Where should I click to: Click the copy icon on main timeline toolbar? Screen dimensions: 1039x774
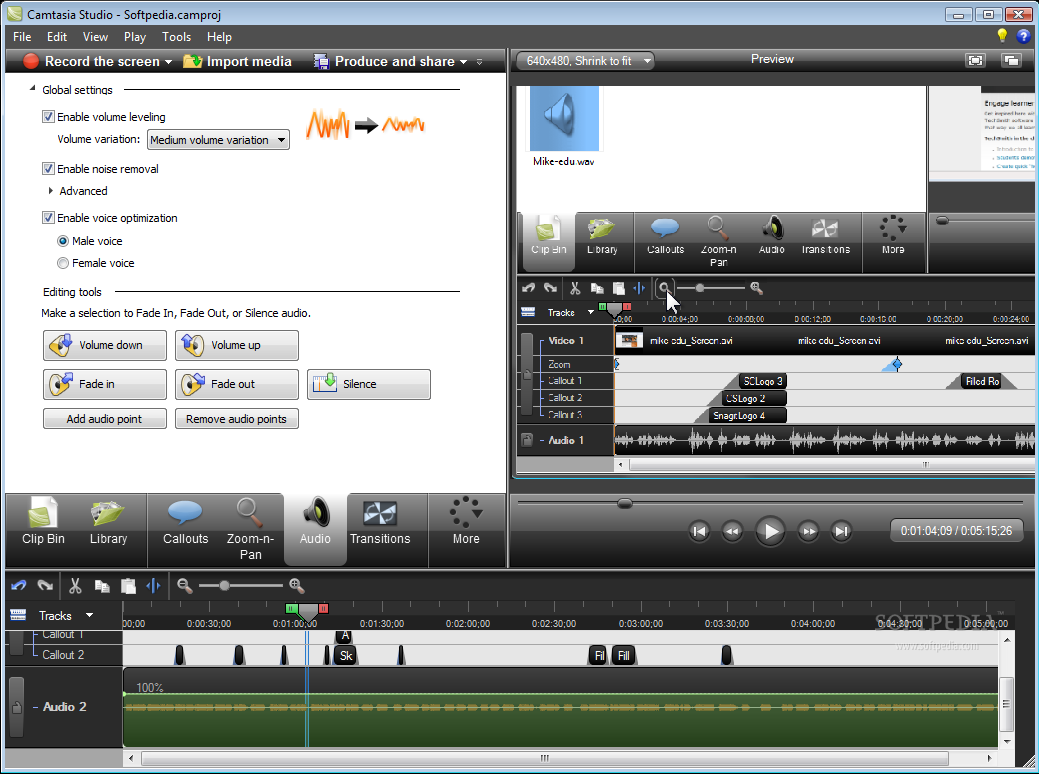coord(101,586)
